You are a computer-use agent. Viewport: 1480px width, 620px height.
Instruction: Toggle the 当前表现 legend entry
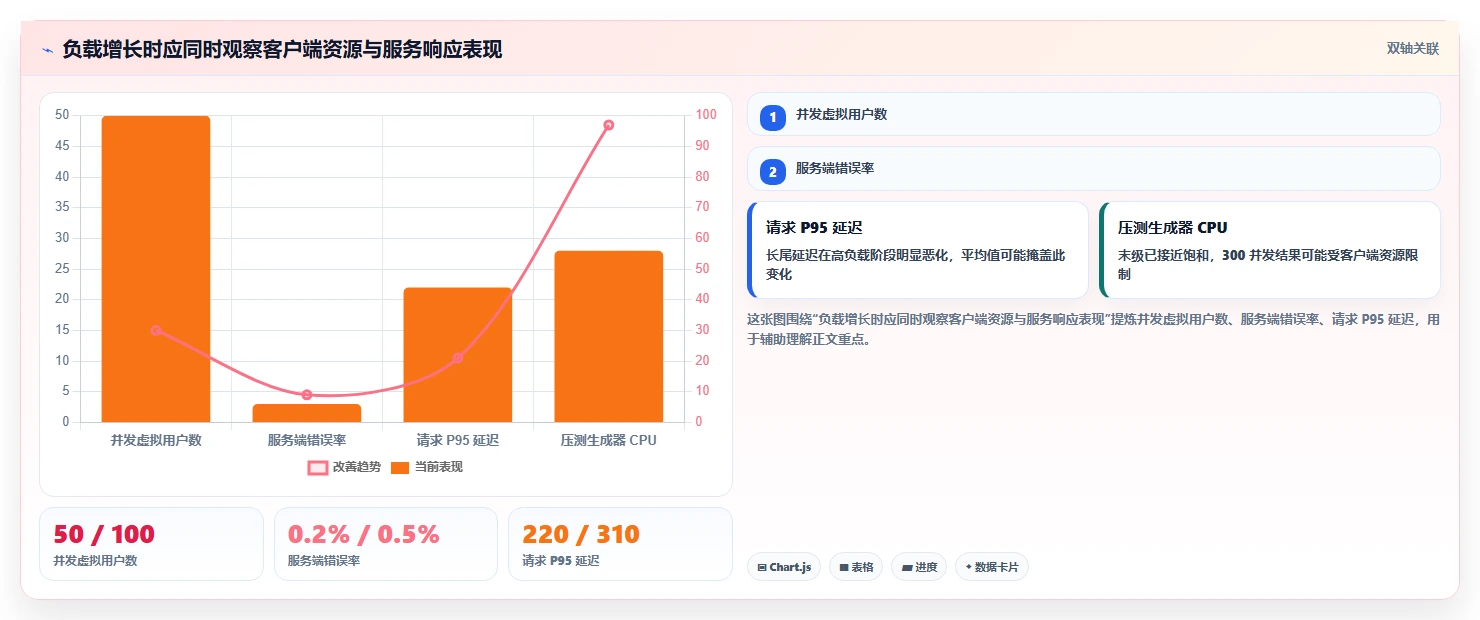pos(427,467)
